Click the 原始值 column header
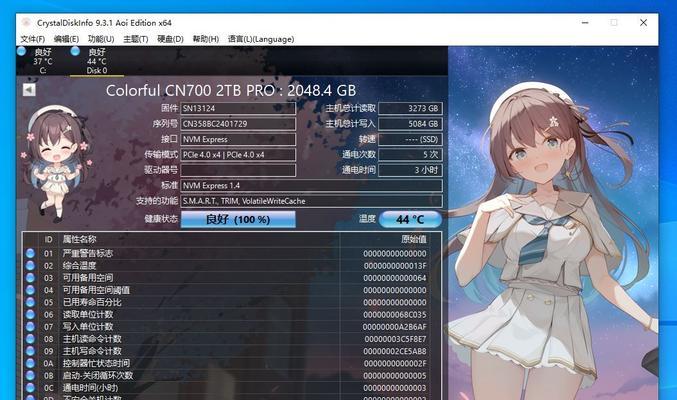Viewport: 677px width, 400px height. click(x=414, y=239)
